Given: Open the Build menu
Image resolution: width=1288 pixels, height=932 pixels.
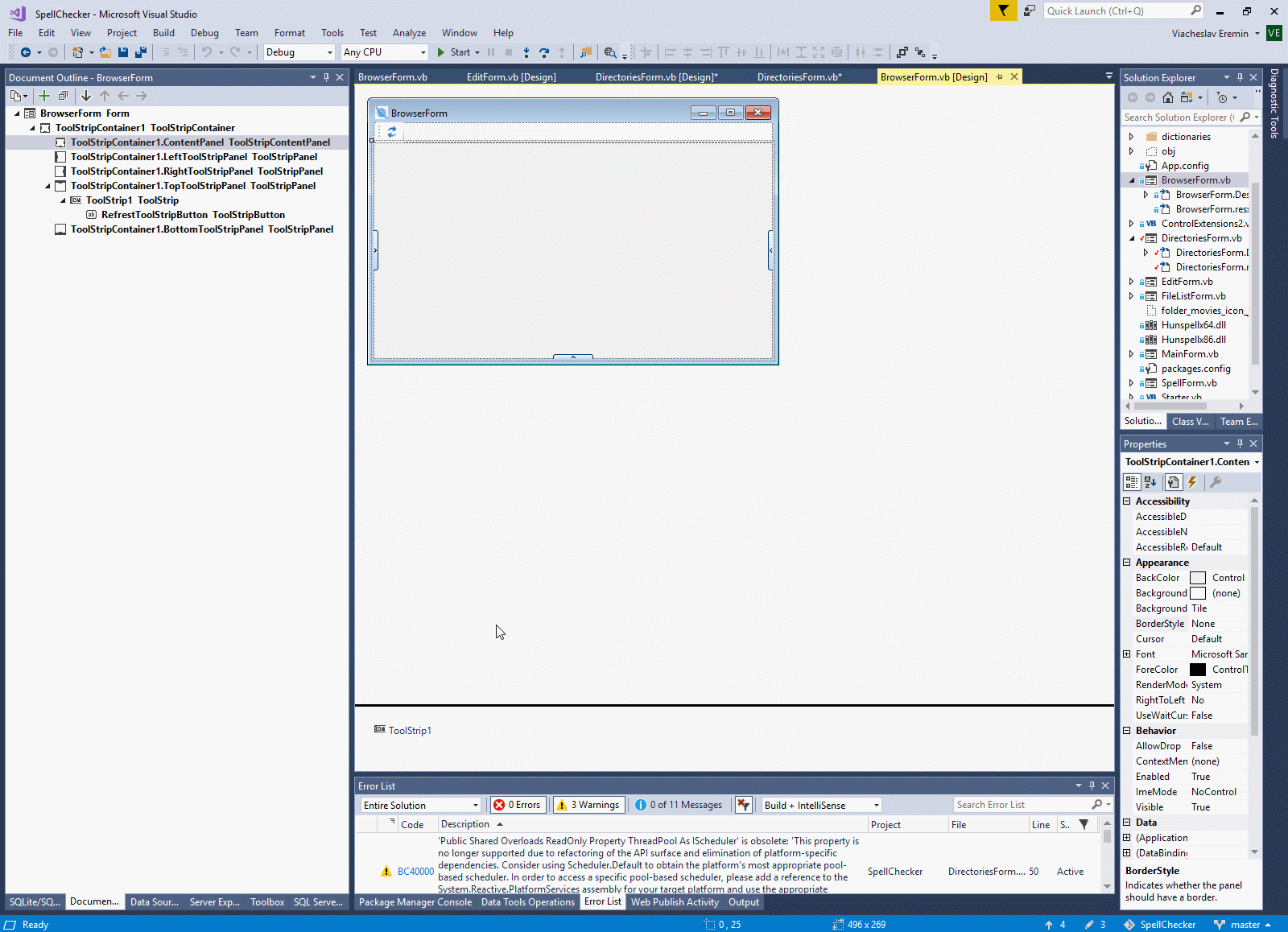Looking at the screenshot, I should coord(163,33).
